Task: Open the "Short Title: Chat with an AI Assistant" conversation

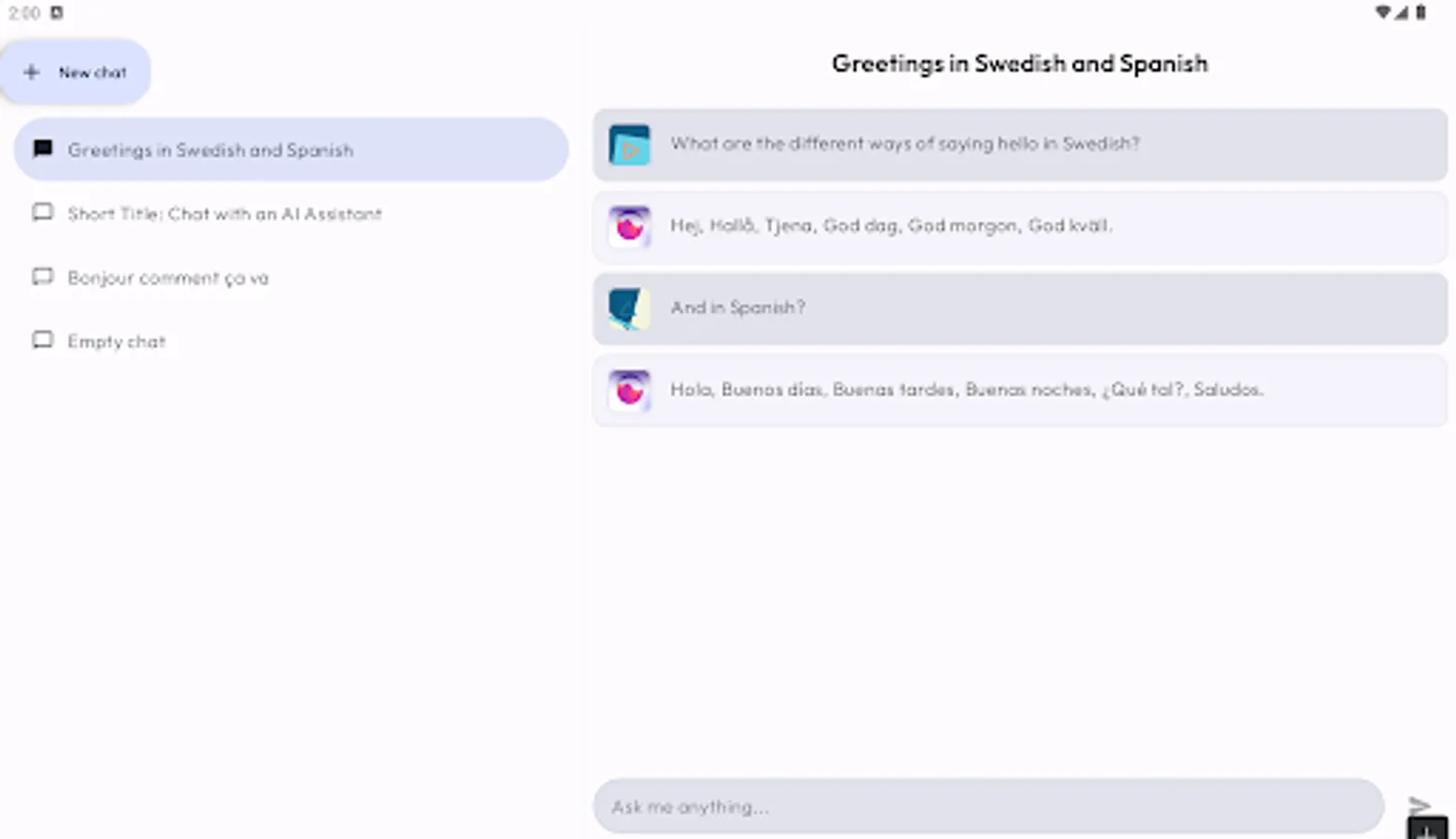Action: [x=224, y=213]
